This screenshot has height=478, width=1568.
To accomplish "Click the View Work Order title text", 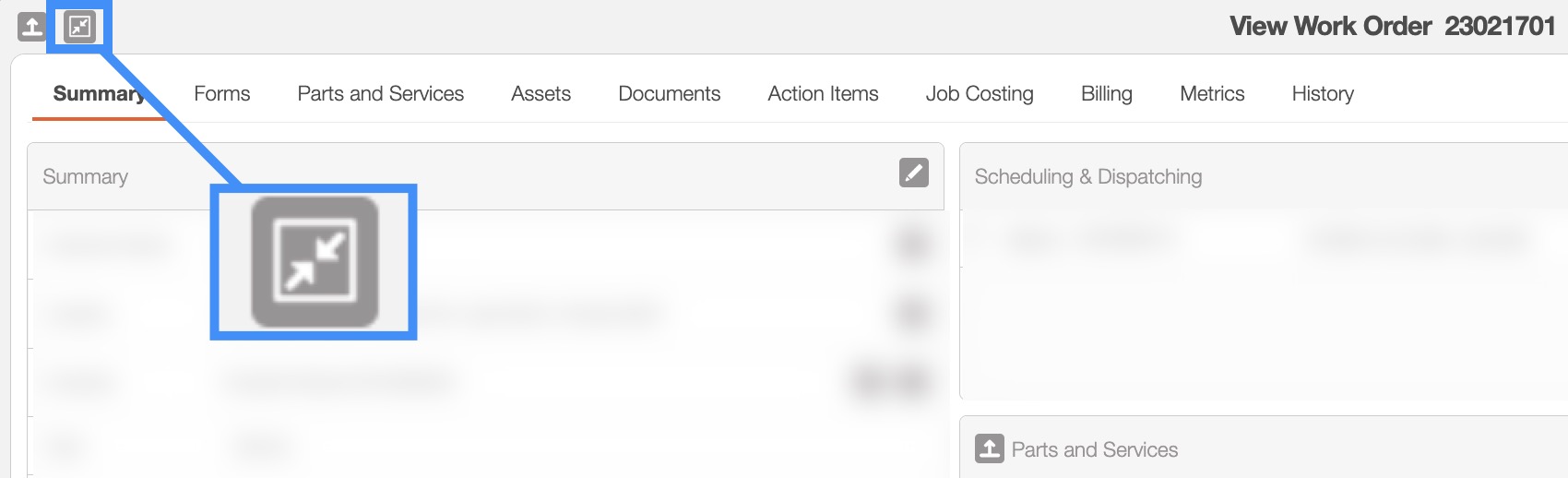I will click(x=1330, y=26).
